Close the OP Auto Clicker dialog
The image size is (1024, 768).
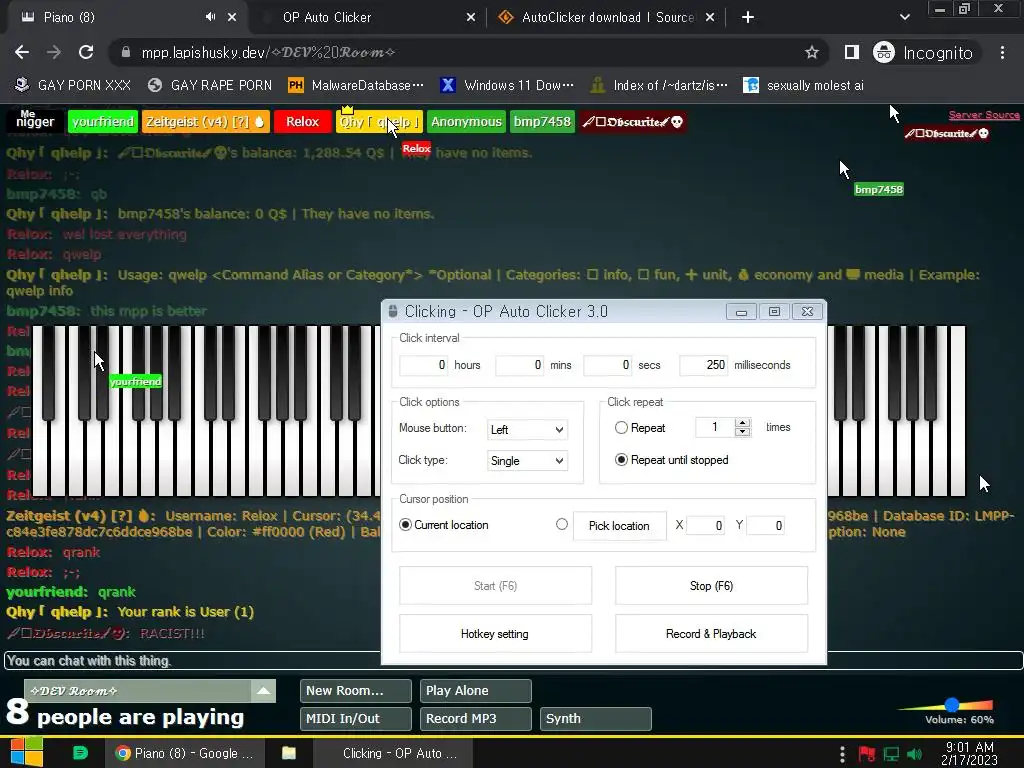(x=808, y=312)
